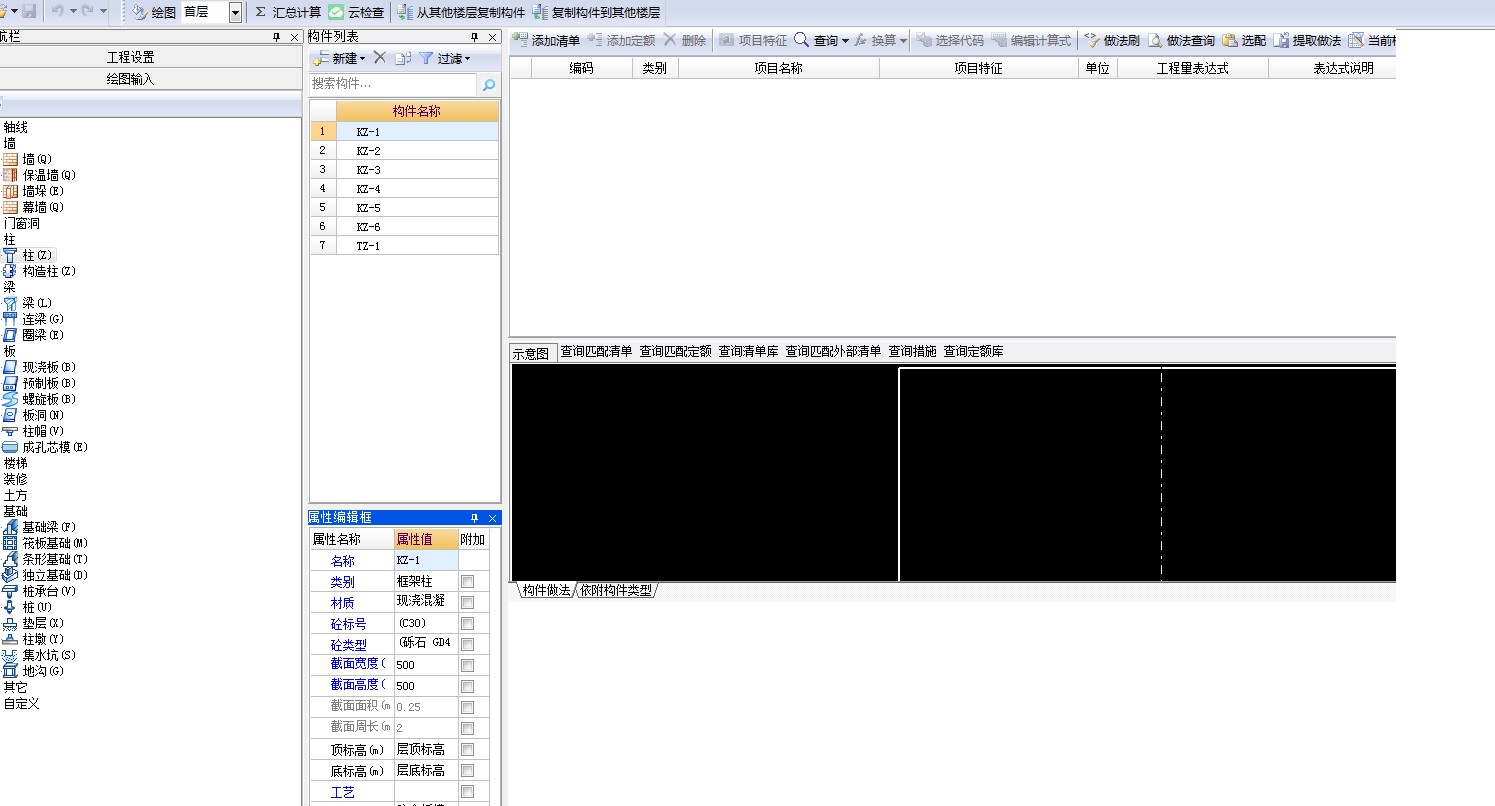Toggle 附加 checkbox for 材质 row
This screenshot has height=806, width=1495.
pyautogui.click(x=467, y=602)
